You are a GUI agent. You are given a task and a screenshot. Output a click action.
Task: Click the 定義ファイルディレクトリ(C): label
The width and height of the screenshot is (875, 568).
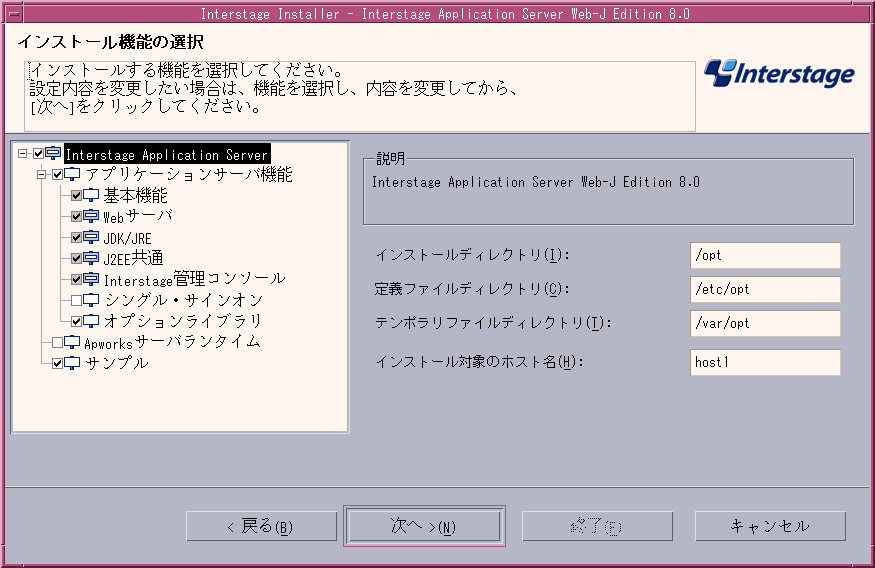click(x=472, y=290)
